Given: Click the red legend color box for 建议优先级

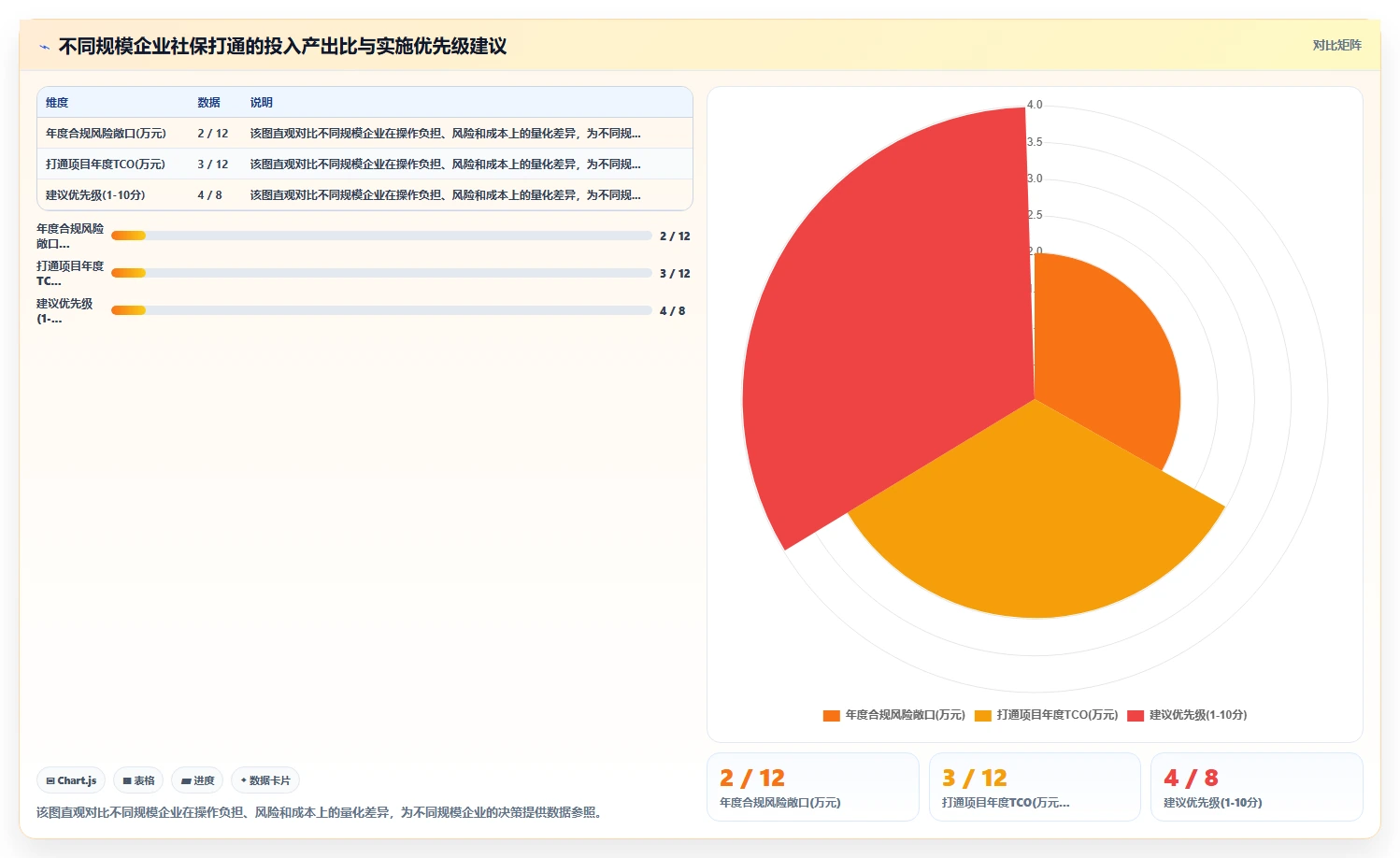Looking at the screenshot, I should tap(1136, 716).
